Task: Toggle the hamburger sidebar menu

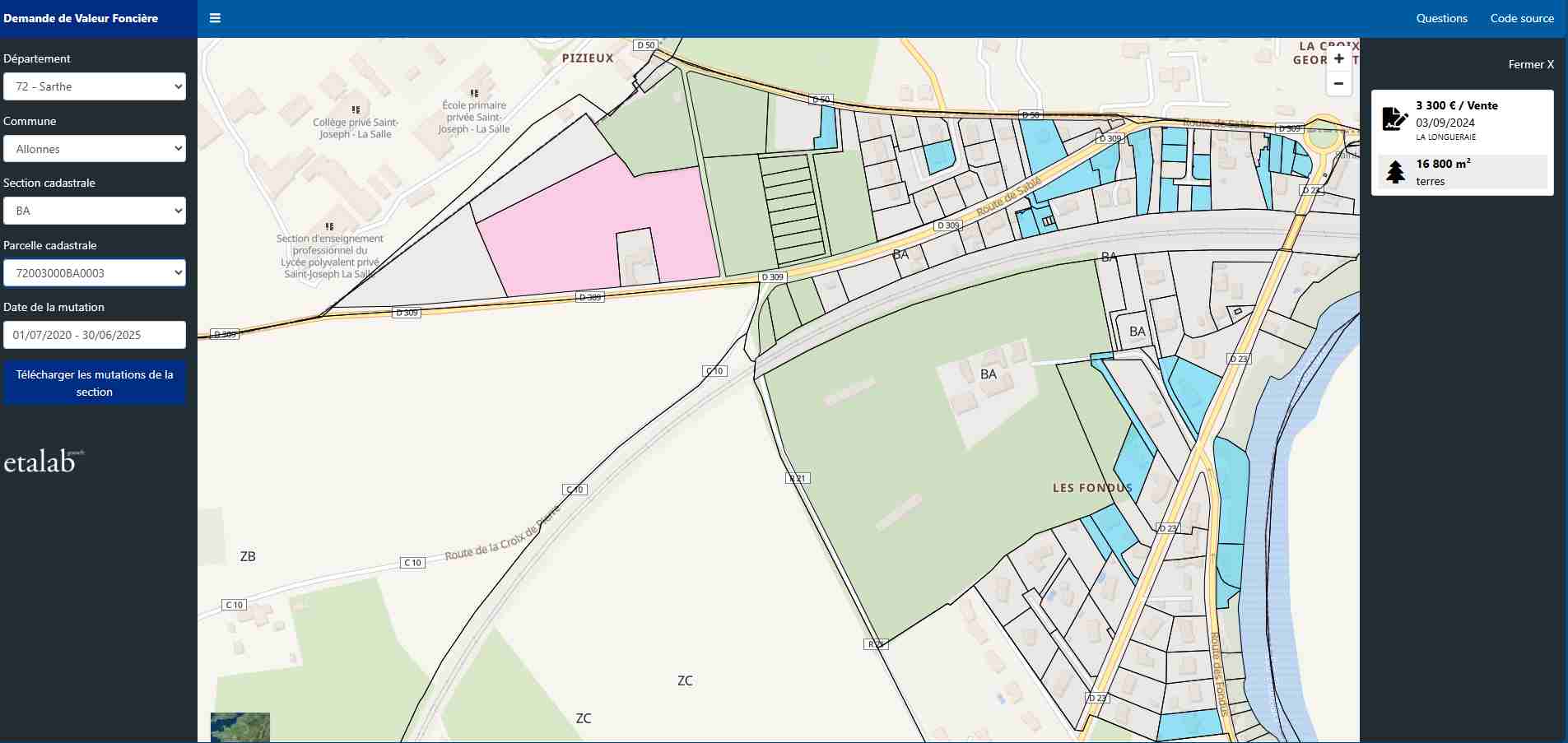Action: (x=215, y=18)
